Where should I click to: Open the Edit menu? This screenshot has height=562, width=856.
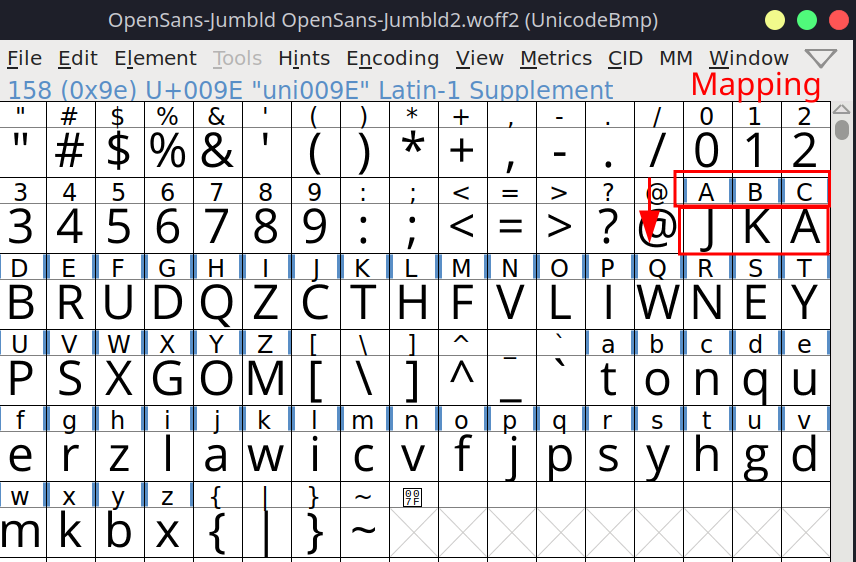click(78, 58)
